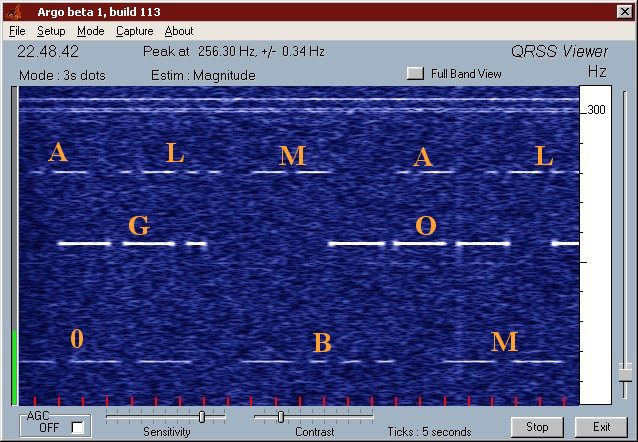Click the 300 Hz scale label

596,109
